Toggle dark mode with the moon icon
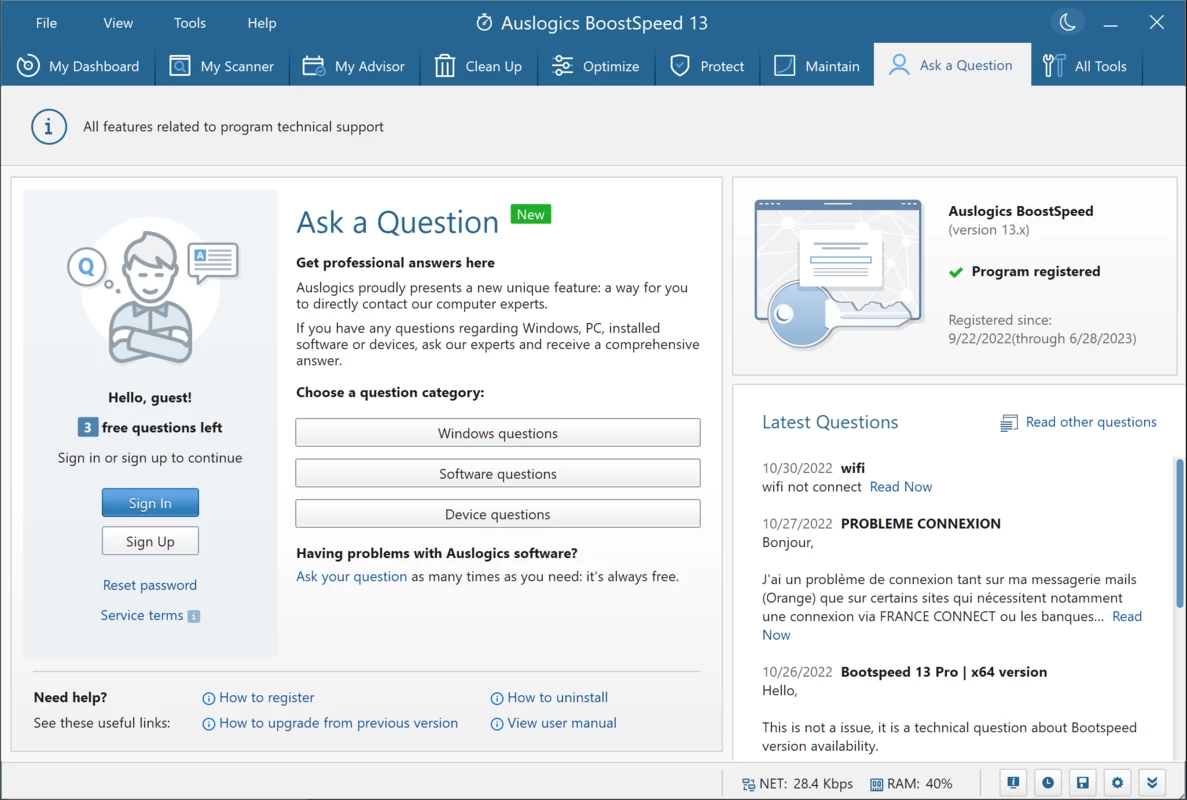Image resolution: width=1187 pixels, height=800 pixels. (1067, 23)
